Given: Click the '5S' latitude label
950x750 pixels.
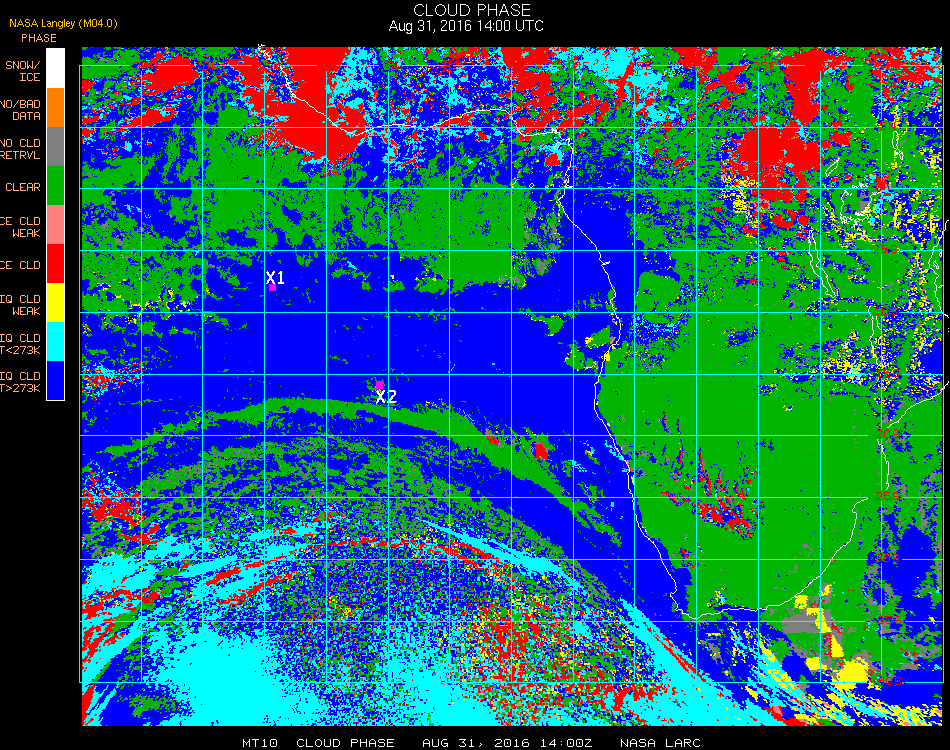Looking at the screenshot, I should 890,249.
